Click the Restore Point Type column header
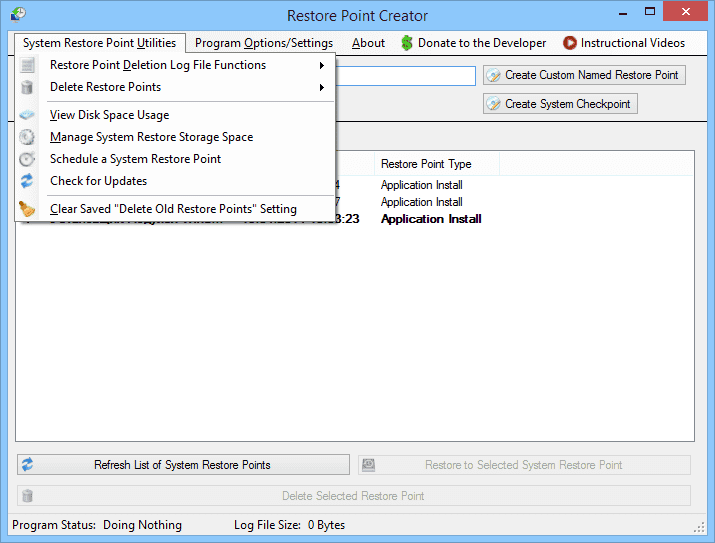 pos(426,164)
